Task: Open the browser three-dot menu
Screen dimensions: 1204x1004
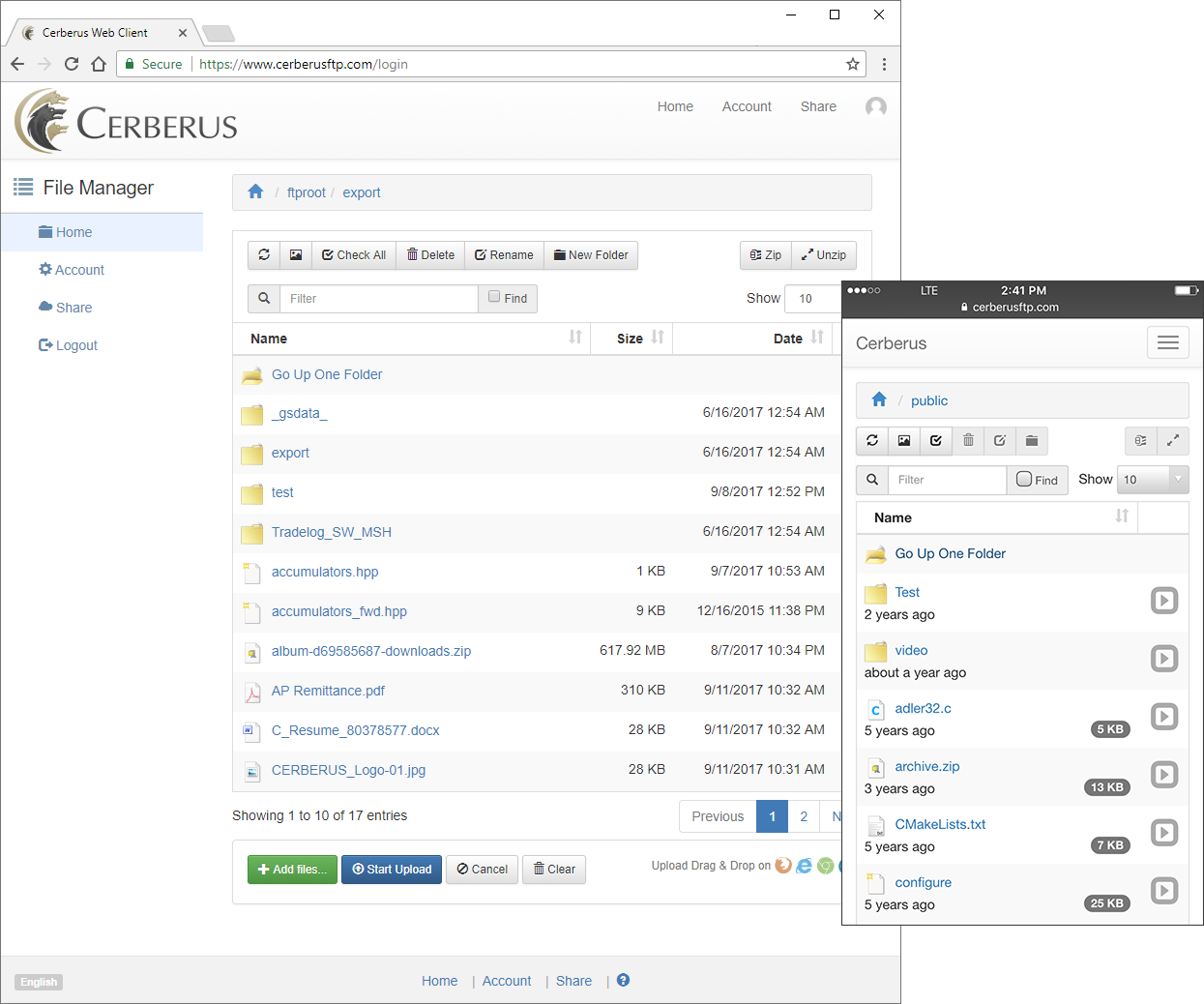Action: [884, 64]
